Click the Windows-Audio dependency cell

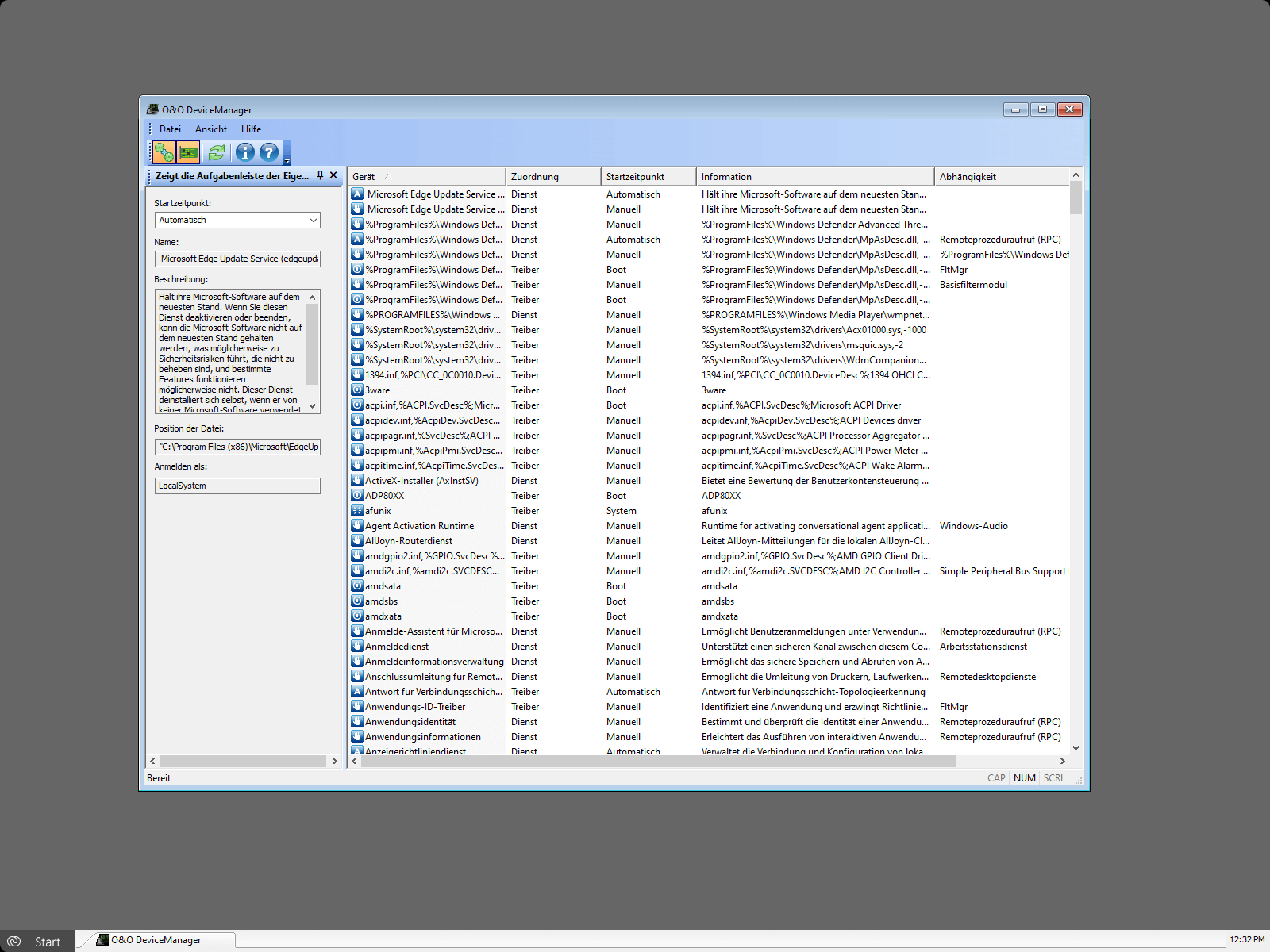click(974, 526)
